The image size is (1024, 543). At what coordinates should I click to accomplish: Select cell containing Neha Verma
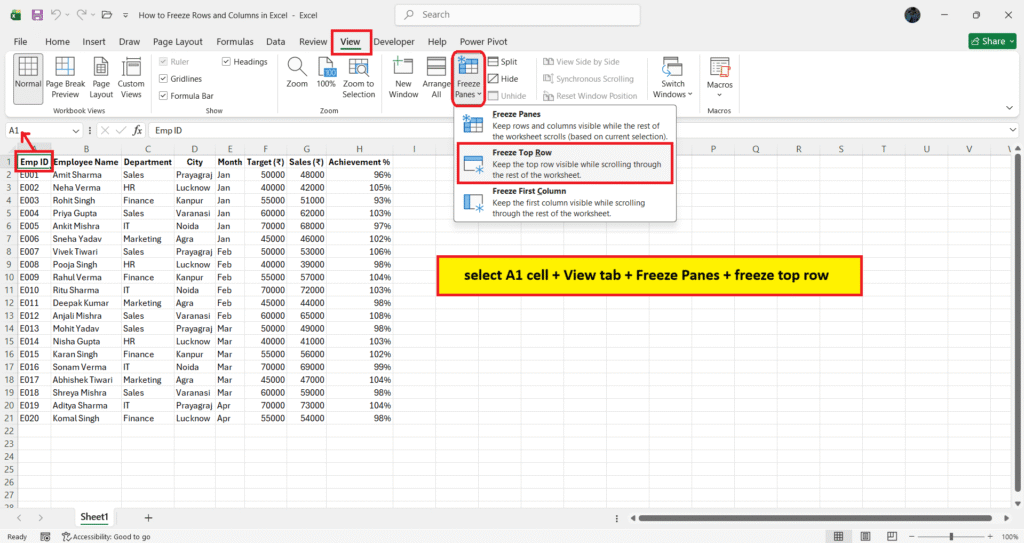pos(86,188)
